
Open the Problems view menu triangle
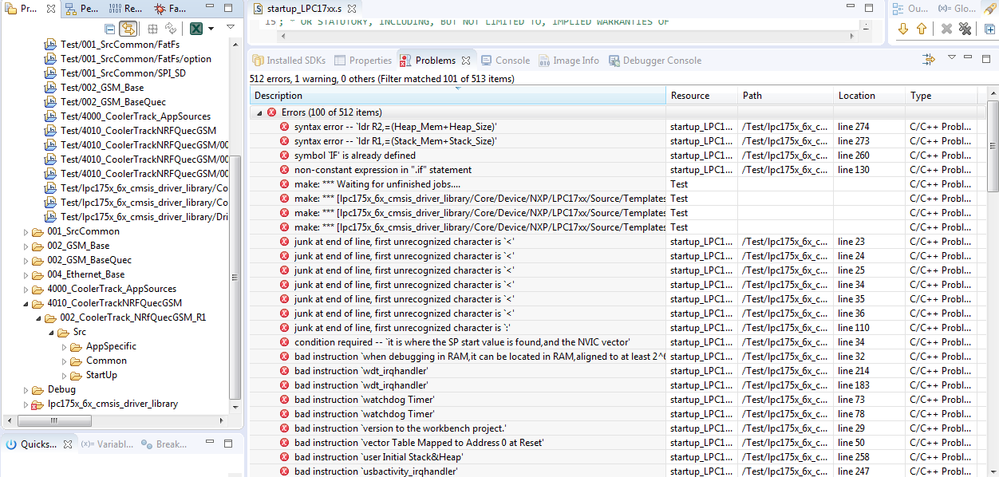tap(952, 57)
